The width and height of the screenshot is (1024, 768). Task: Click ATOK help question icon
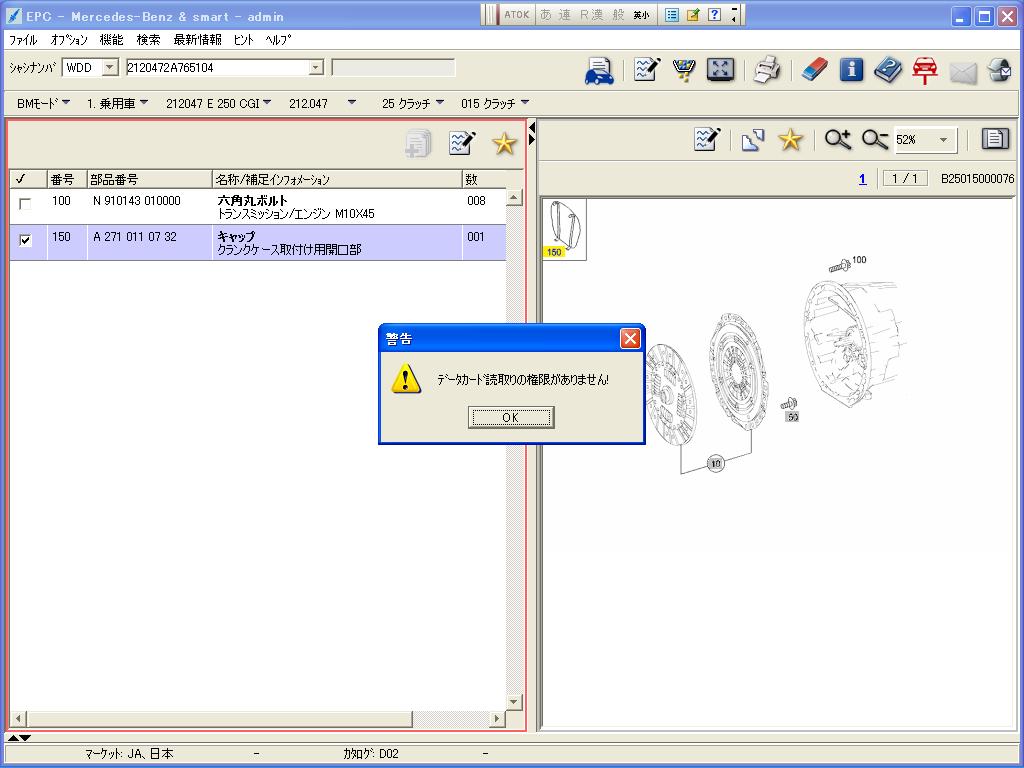(714, 15)
